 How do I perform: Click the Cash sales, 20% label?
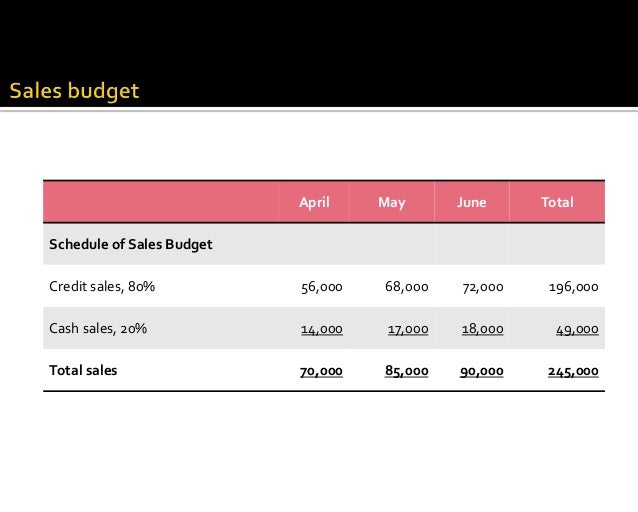(98, 328)
